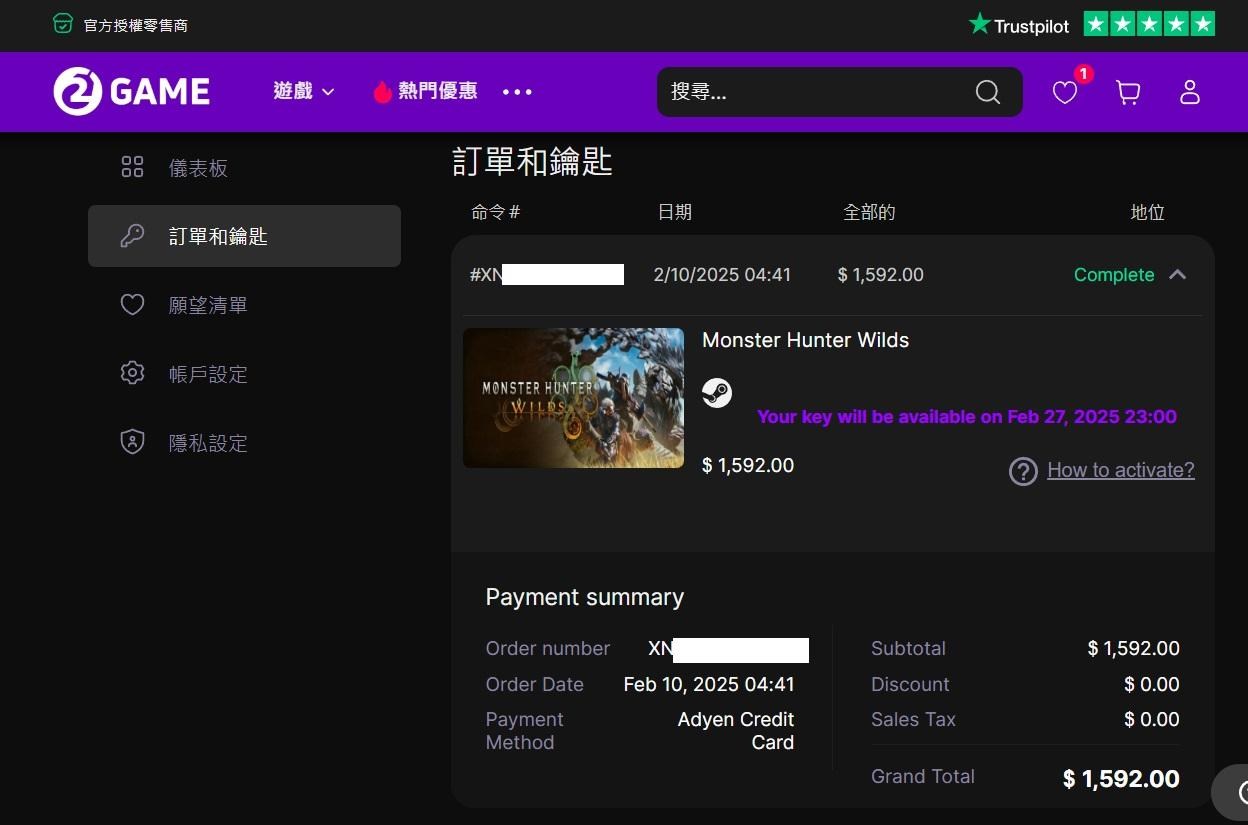
Task: Open the wishlist heart icon in header
Action: [x=1065, y=93]
